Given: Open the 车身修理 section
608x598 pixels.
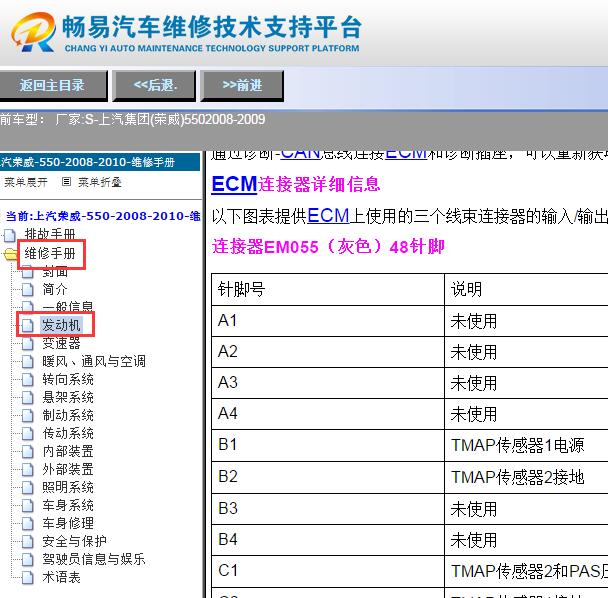Looking at the screenshot, I should [68, 523].
